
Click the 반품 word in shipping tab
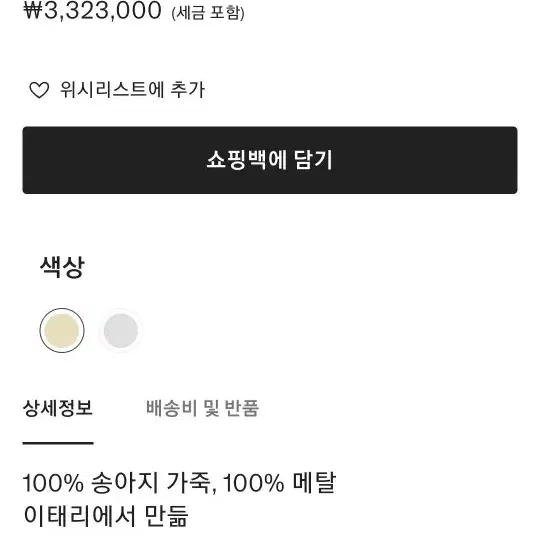(x=241, y=408)
